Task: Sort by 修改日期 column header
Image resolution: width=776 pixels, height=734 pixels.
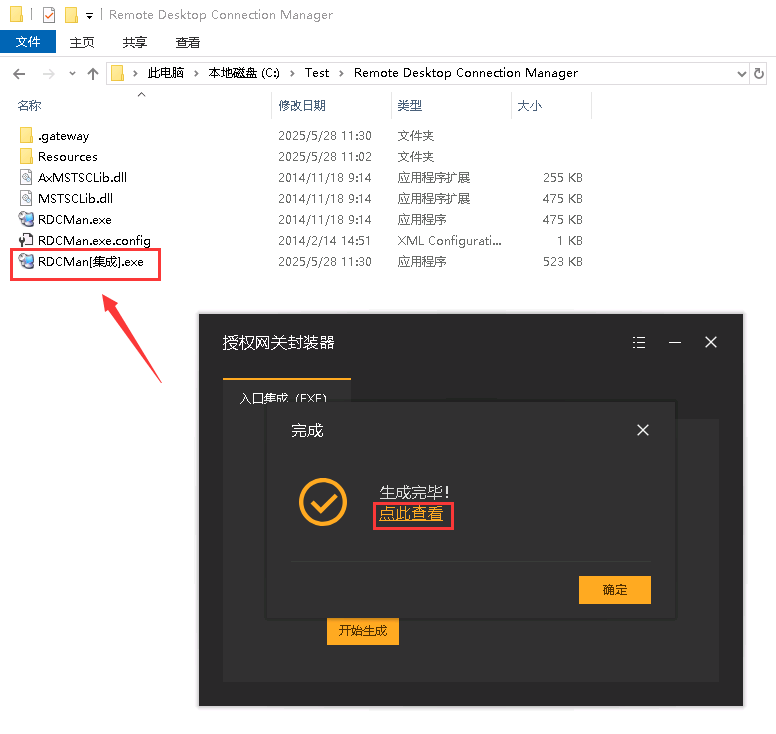Action: (x=302, y=105)
